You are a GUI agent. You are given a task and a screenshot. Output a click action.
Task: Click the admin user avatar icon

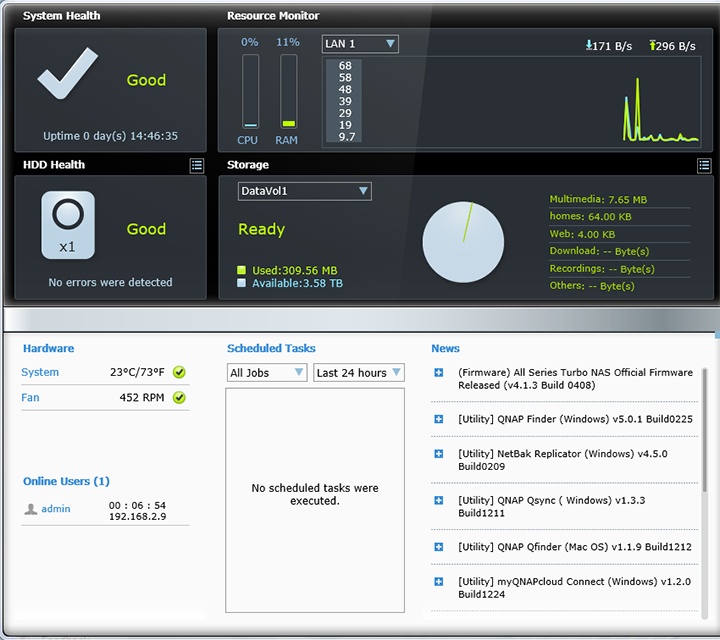pos(31,509)
